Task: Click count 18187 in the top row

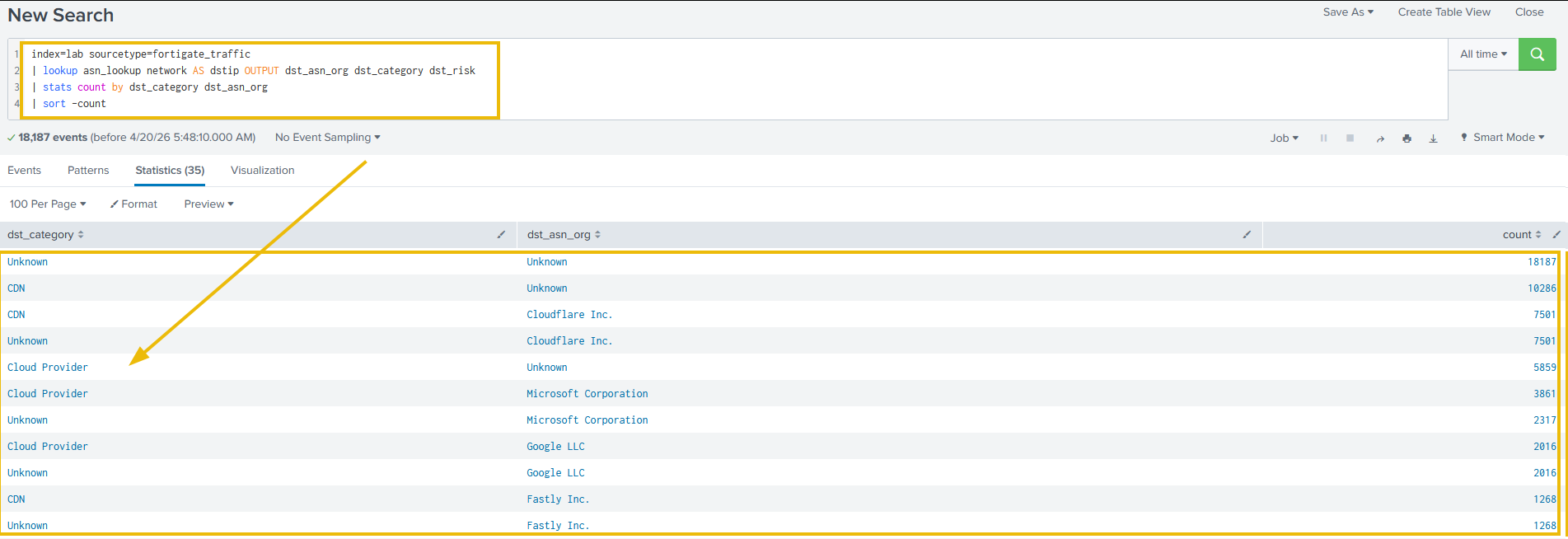Action: click(x=1542, y=262)
